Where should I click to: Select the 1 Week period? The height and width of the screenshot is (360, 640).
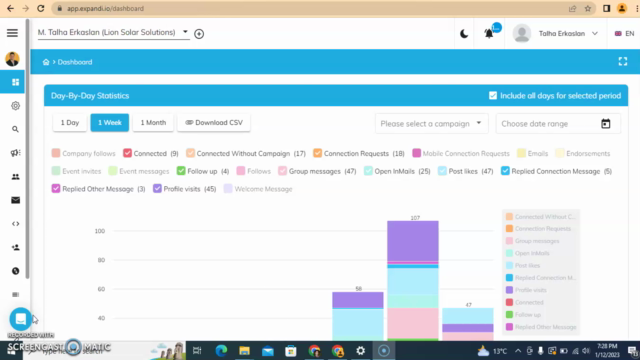110,122
